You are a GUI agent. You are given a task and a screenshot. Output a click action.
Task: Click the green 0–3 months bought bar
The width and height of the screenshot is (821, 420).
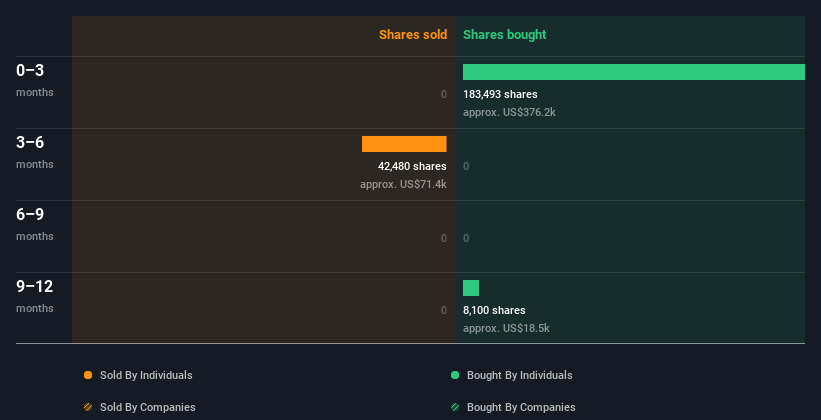click(633, 72)
